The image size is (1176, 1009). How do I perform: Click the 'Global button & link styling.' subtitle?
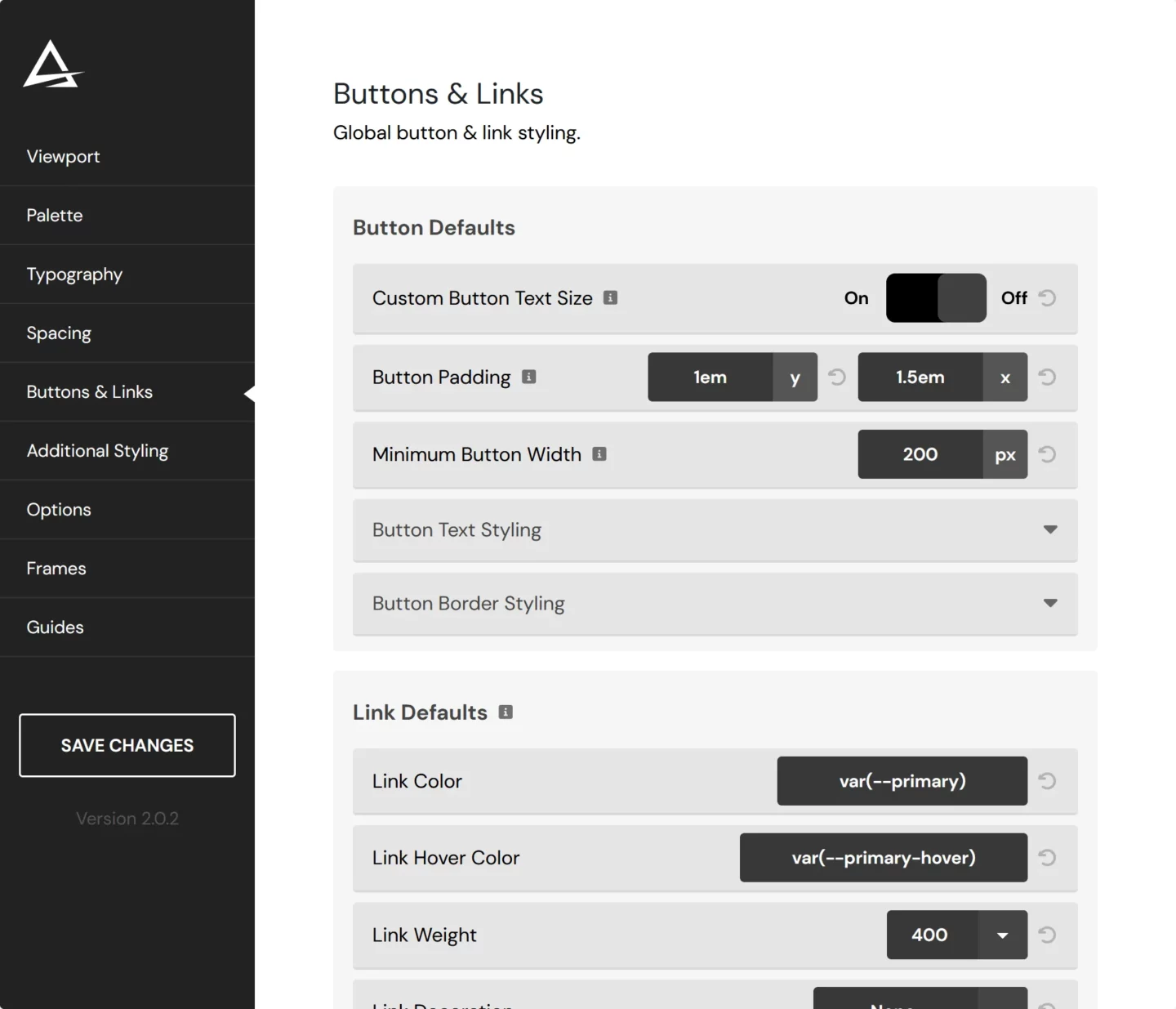[x=457, y=132]
